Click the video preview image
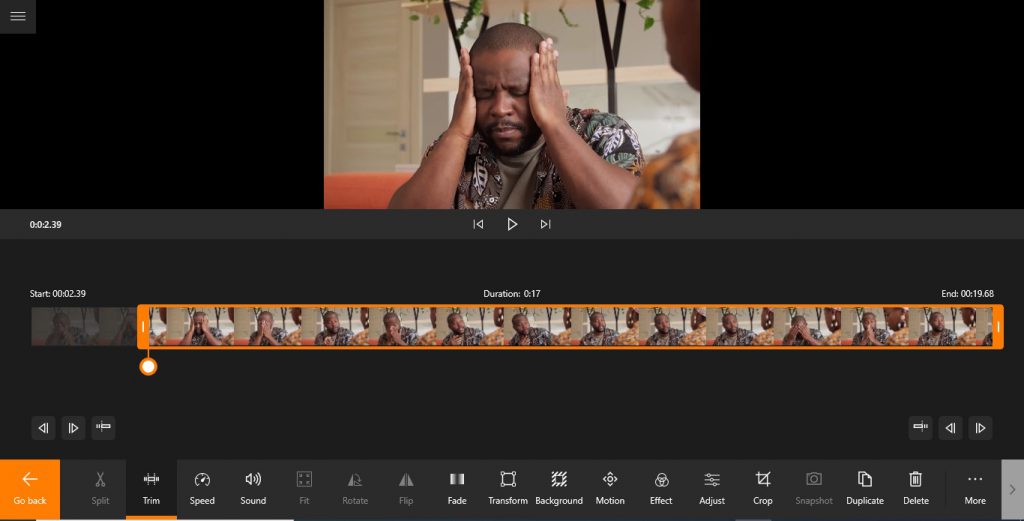 (512, 104)
